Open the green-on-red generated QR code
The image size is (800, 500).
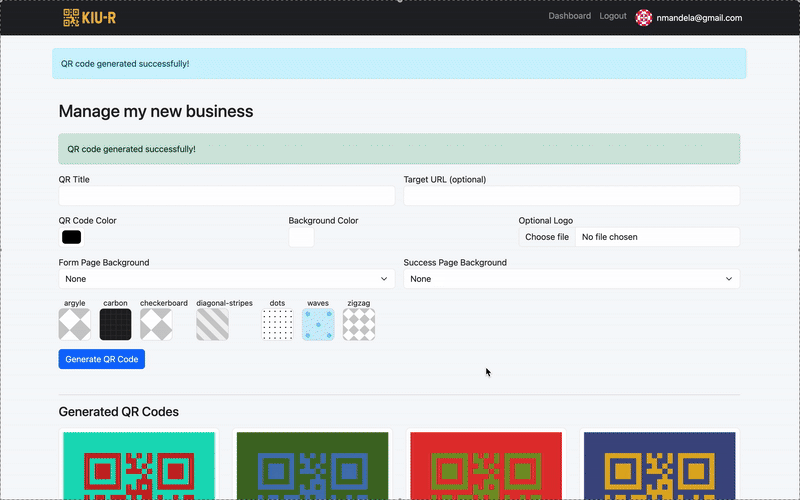coord(486,466)
